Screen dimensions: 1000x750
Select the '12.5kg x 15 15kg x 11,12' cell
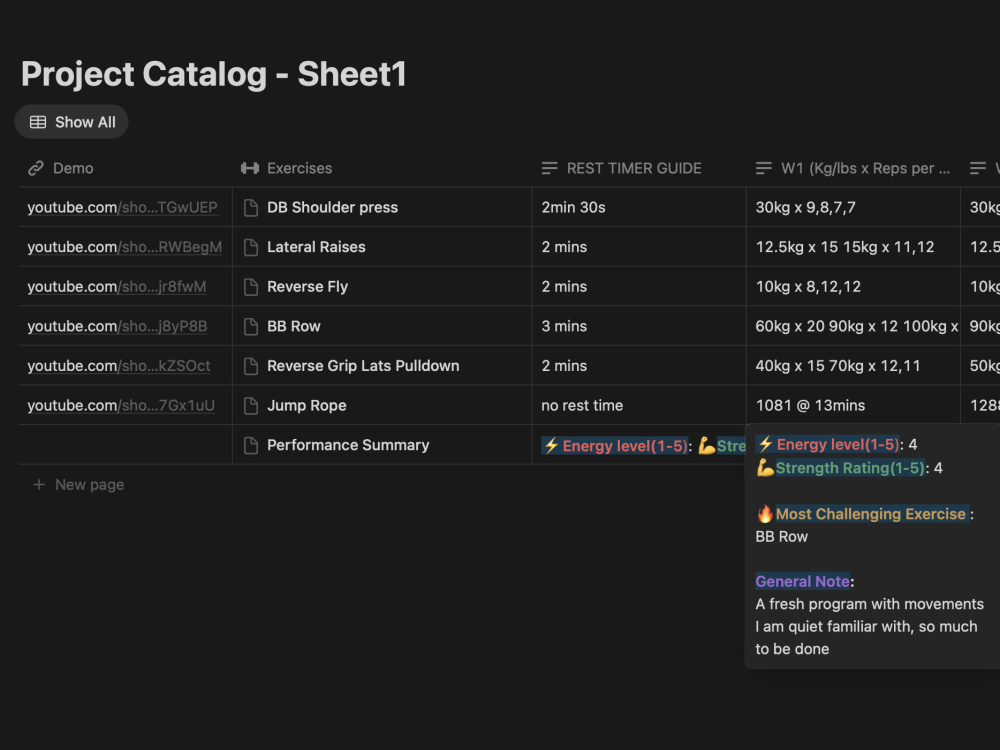point(853,247)
